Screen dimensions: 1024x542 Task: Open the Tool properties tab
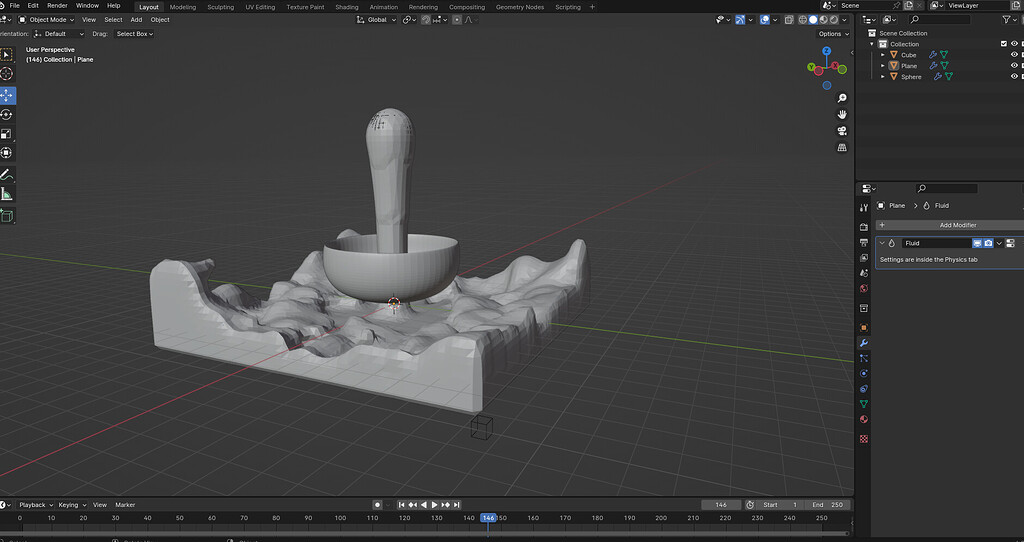pos(864,208)
